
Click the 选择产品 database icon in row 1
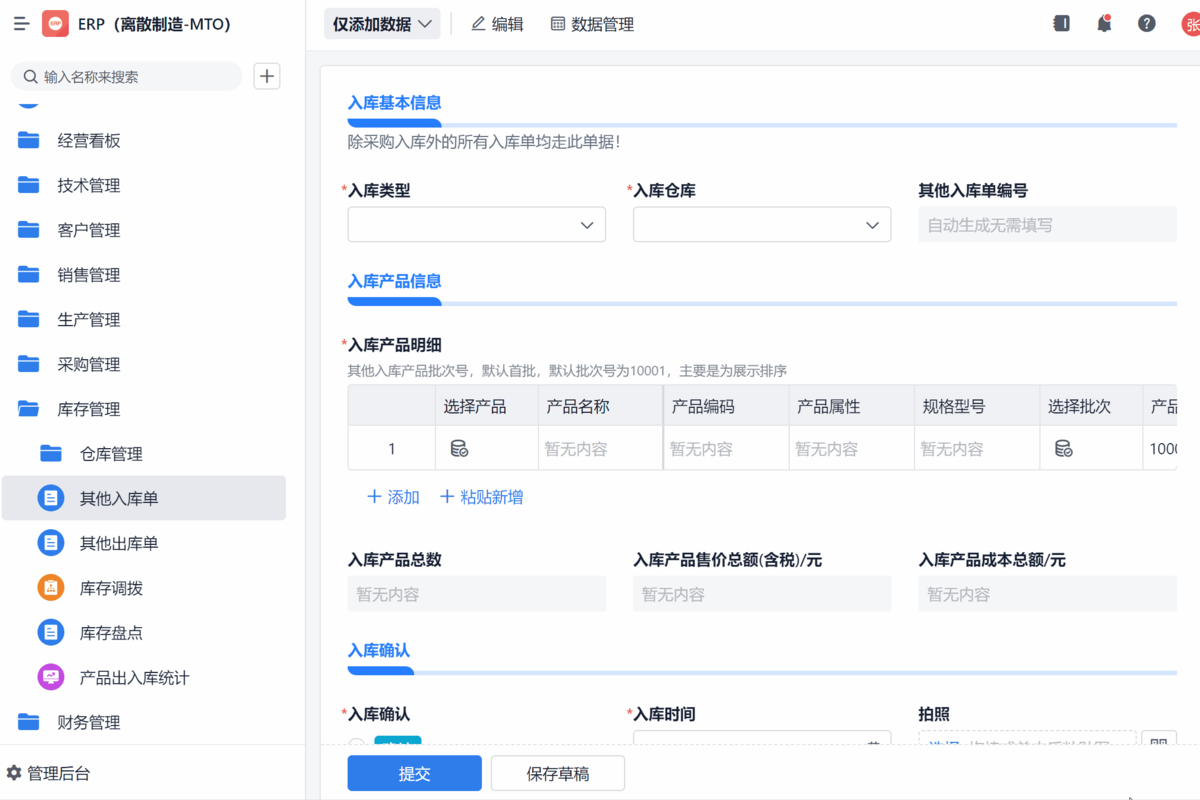(459, 449)
